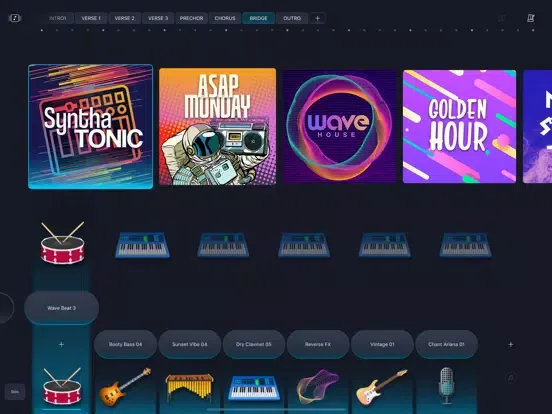Jump to the first timeline beat dot

point(42,30)
